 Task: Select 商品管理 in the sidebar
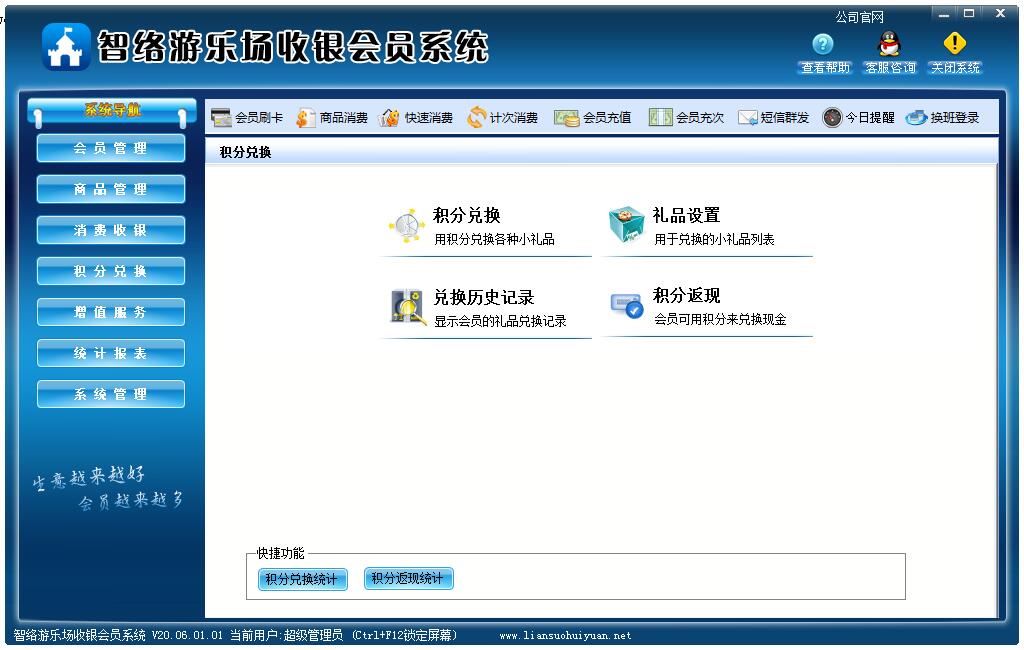click(x=110, y=189)
